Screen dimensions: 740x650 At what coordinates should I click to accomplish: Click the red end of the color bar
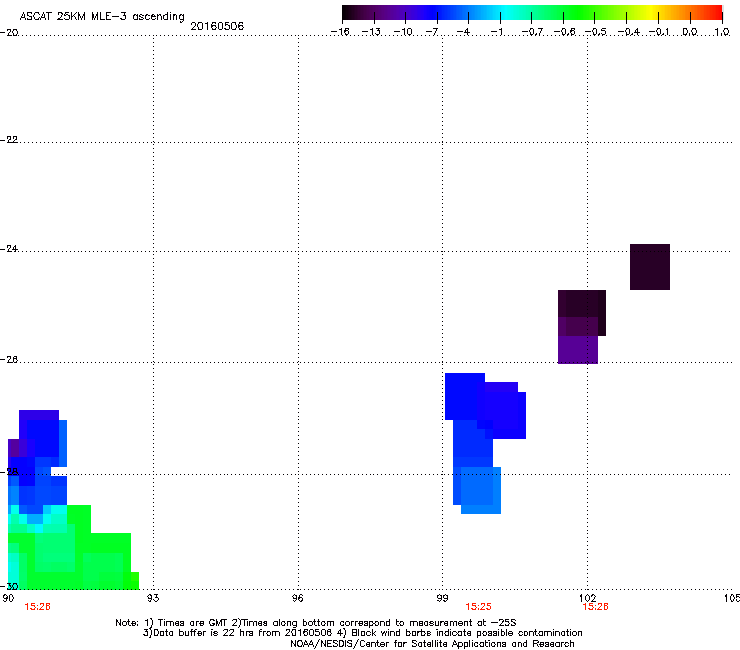click(x=714, y=13)
